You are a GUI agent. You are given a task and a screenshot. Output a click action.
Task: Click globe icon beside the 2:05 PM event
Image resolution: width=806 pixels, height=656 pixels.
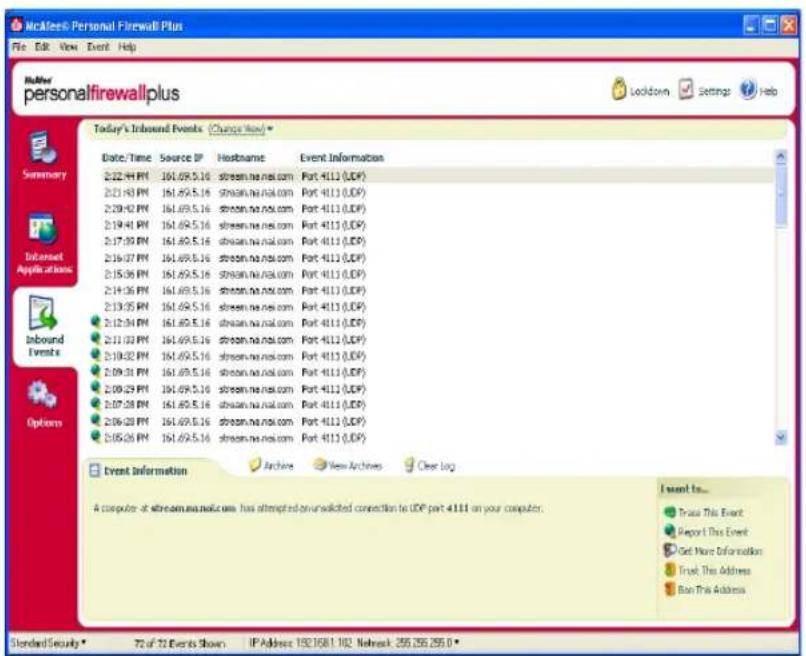click(x=96, y=436)
